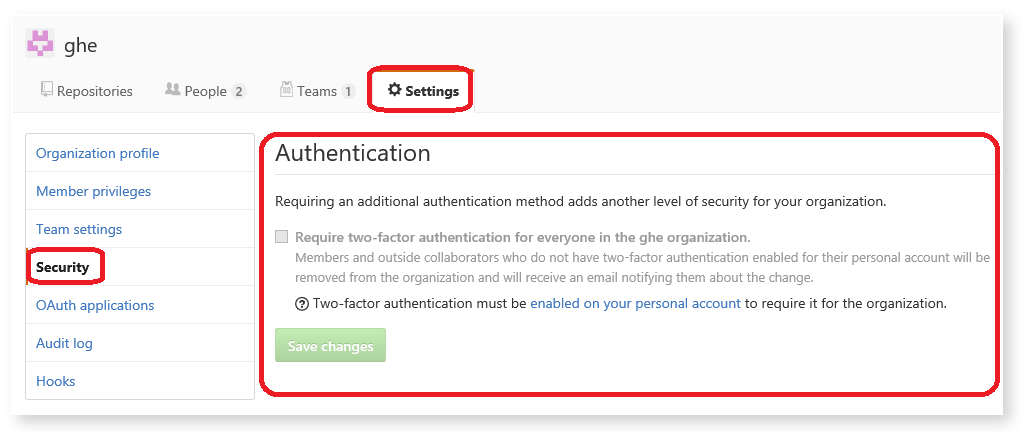Click the Save changes button
Image resolution: width=1023 pixels, height=437 pixels.
(331, 346)
